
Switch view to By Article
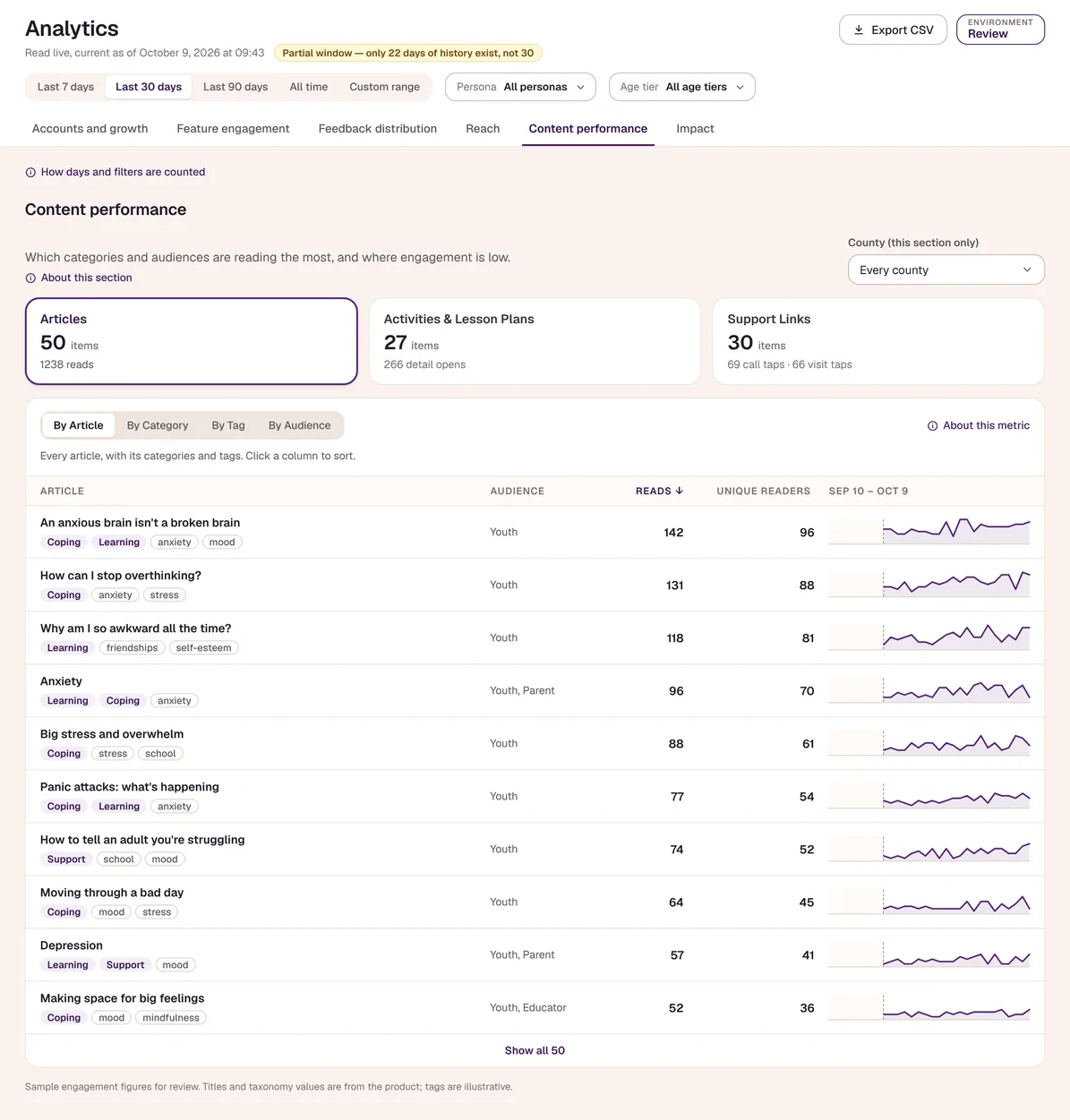[x=79, y=425]
